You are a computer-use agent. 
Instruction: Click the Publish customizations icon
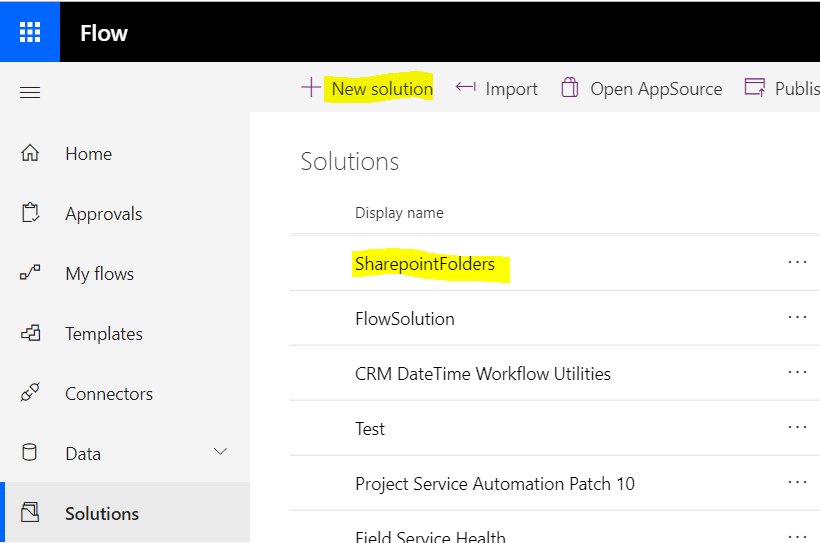pos(755,87)
